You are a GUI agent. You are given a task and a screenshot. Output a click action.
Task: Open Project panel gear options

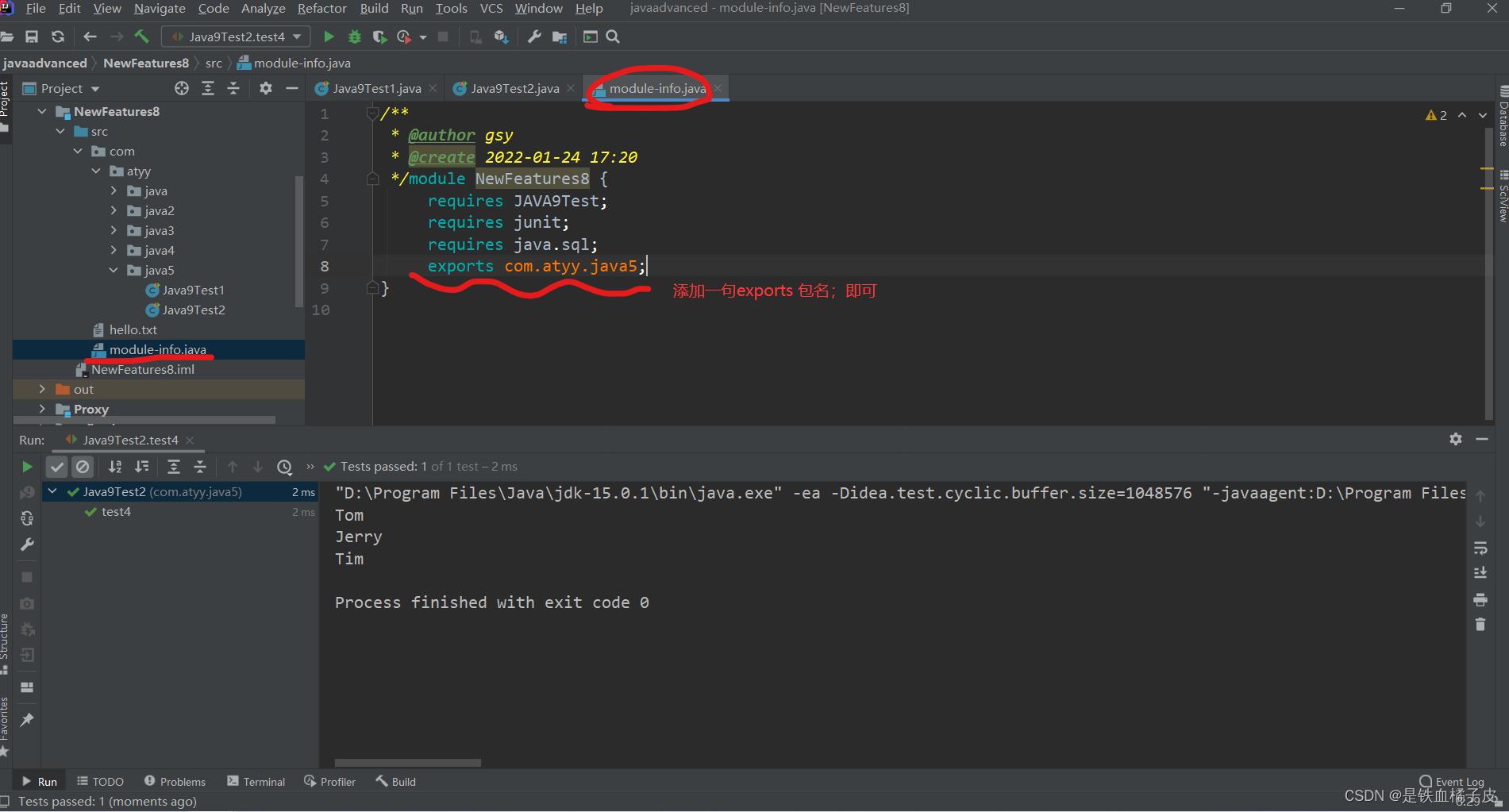coord(266,88)
